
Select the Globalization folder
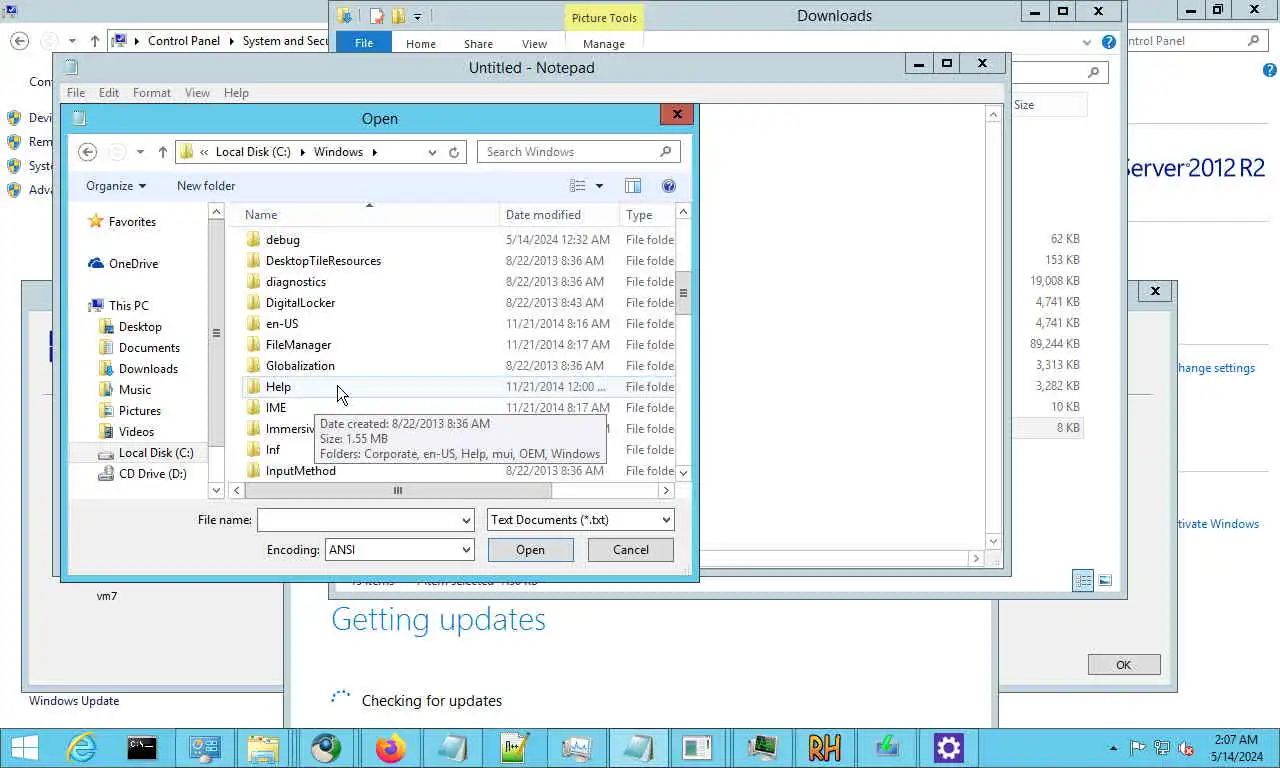coord(300,366)
